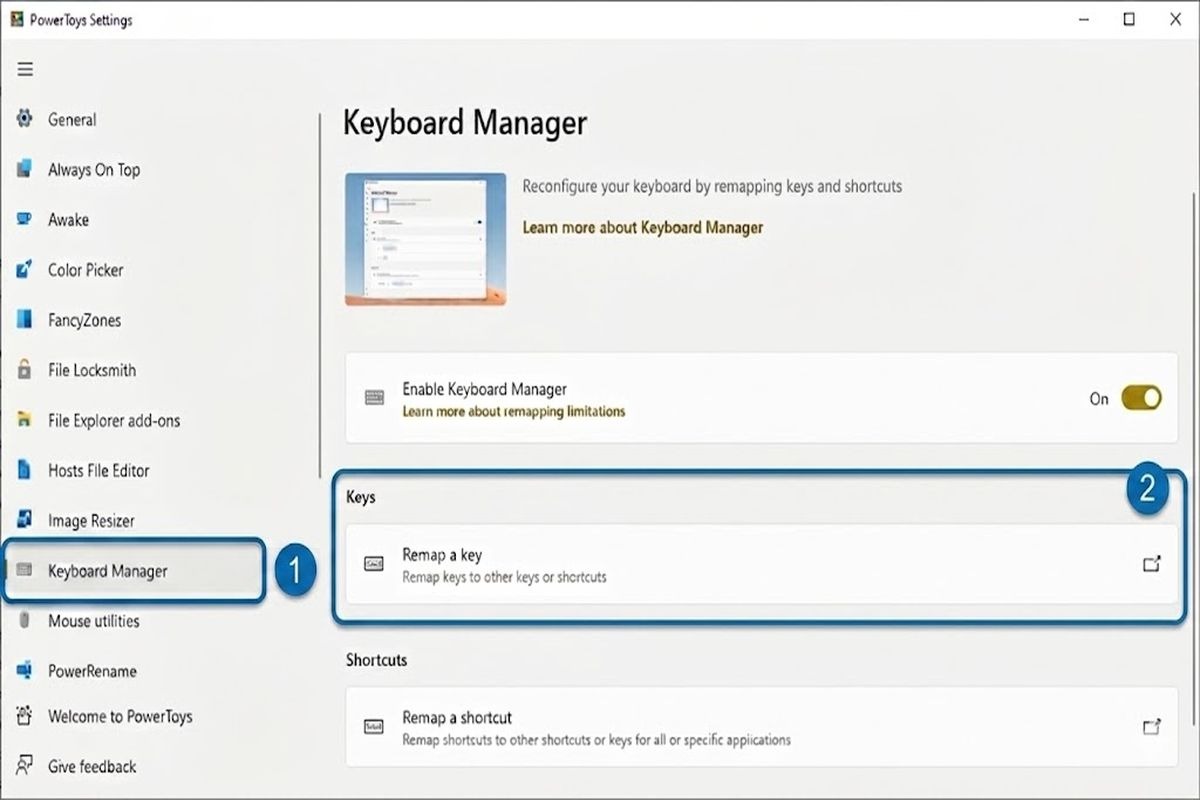The height and width of the screenshot is (800, 1200).
Task: Click the Keyboard Manager preview thumbnail
Action: coord(425,239)
